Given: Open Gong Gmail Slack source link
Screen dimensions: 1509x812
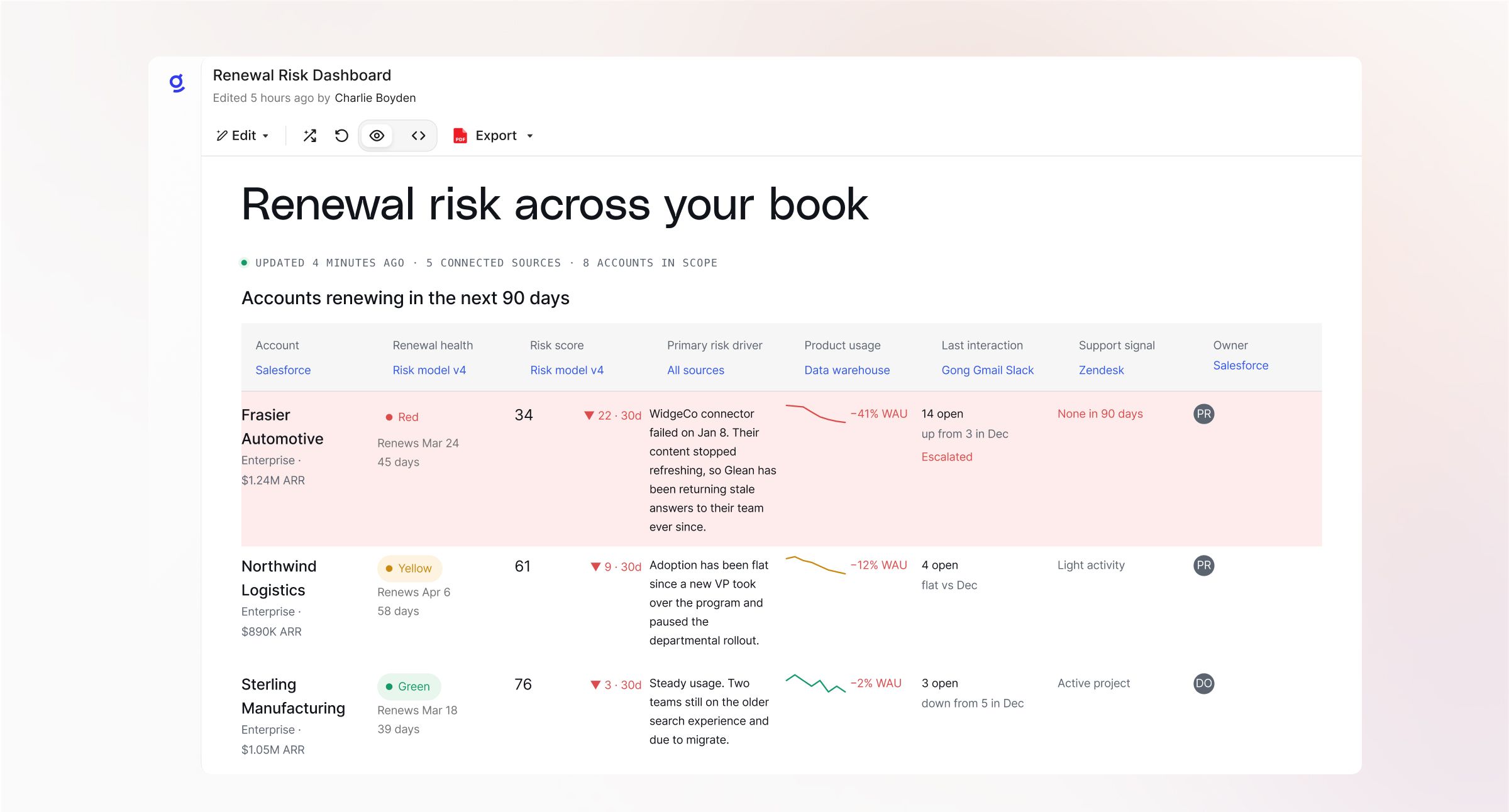Looking at the screenshot, I should coord(987,370).
